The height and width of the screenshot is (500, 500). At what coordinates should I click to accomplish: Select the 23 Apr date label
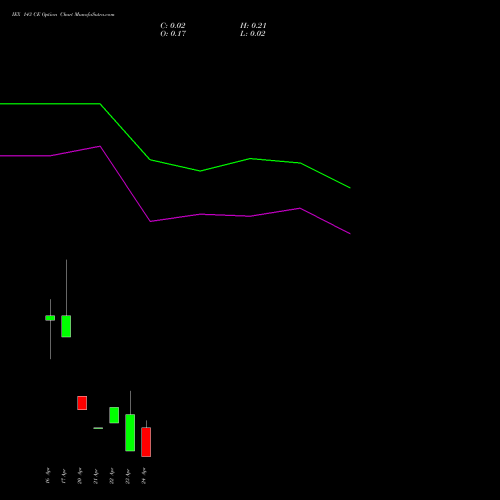[128, 476]
